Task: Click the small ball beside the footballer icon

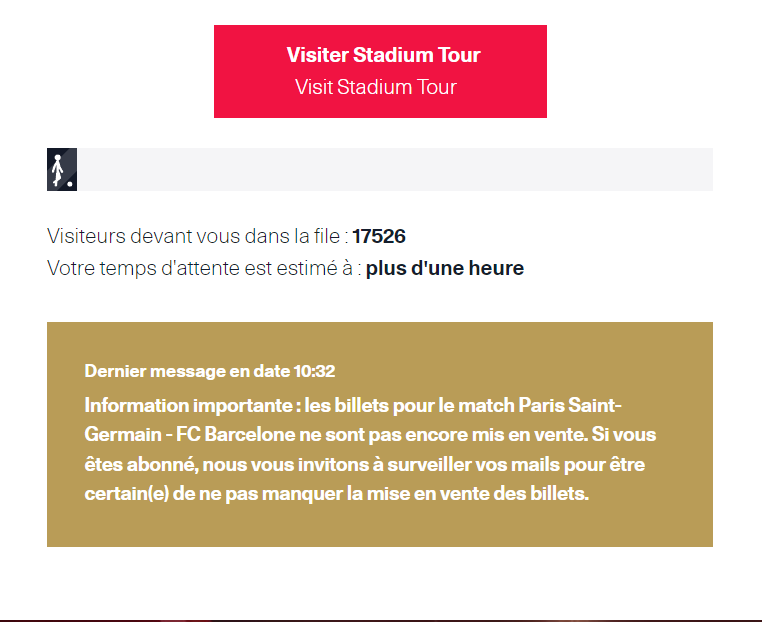Action: 70,184
